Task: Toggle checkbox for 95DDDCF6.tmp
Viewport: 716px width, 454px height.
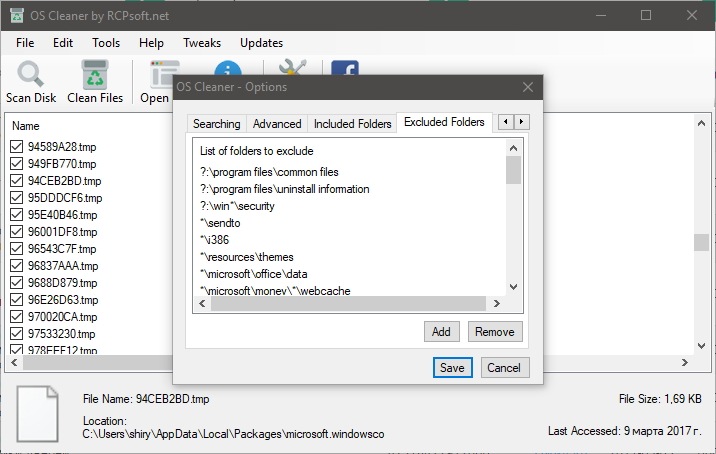Action: [x=16, y=198]
